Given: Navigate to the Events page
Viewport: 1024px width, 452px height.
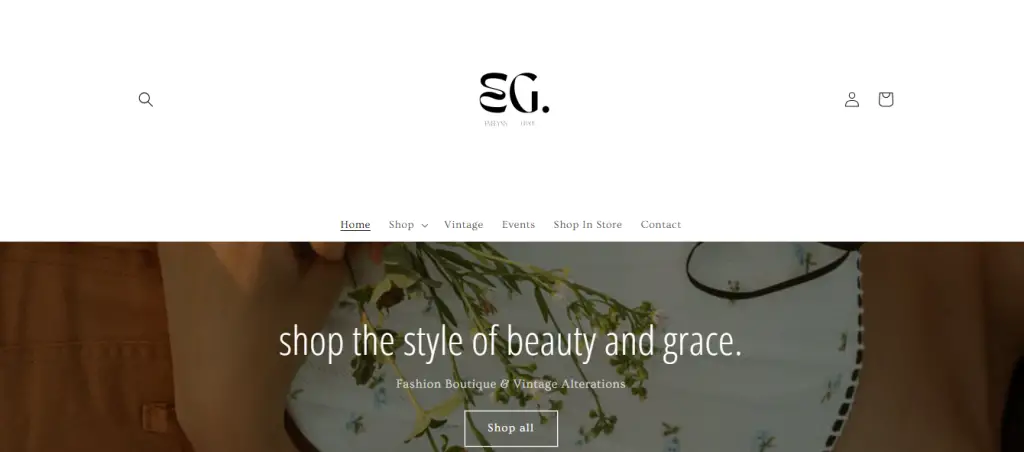Looking at the screenshot, I should 519,225.
